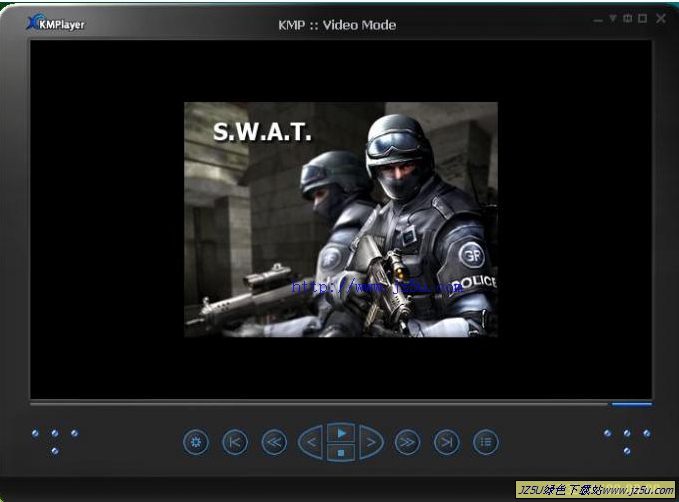Viewport: 679px width, 502px height.
Task: Click the down-triangle tray button in title bar
Action: [x=613, y=18]
